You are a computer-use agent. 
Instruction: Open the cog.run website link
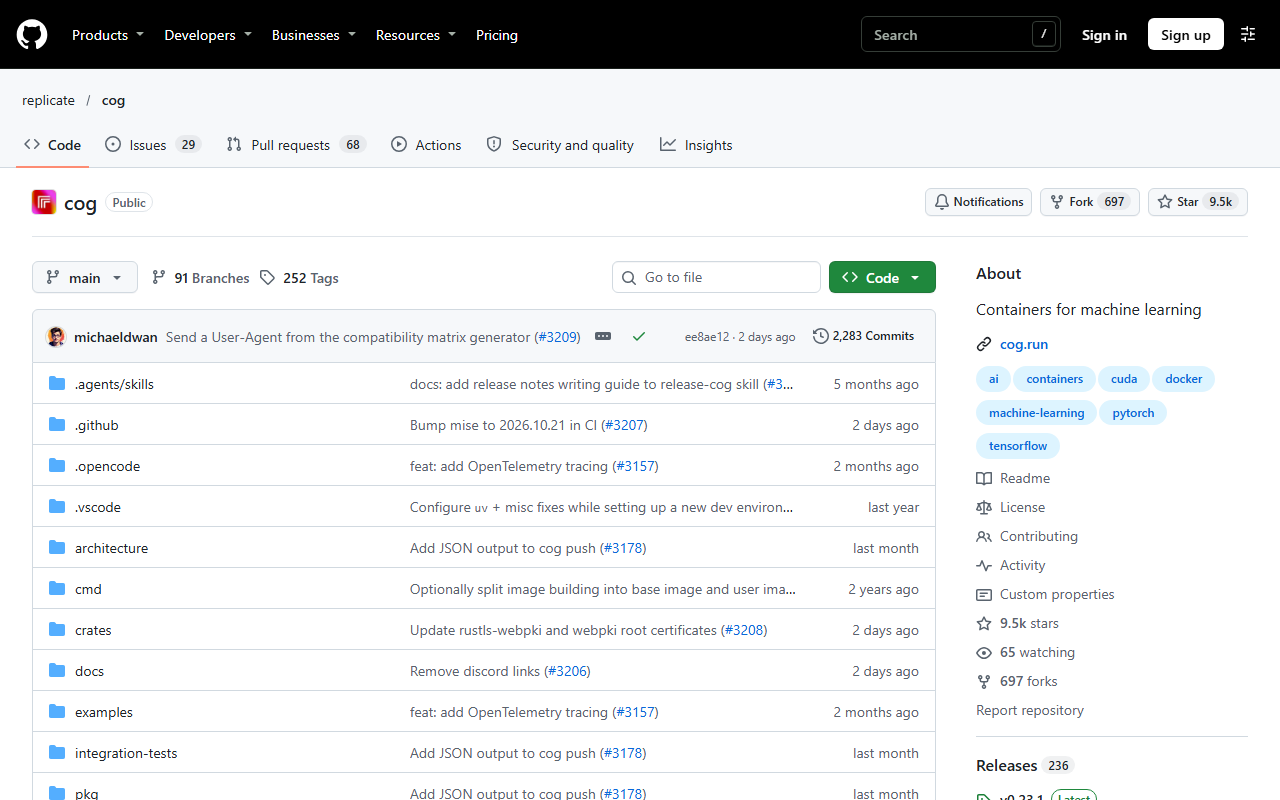tap(1024, 344)
